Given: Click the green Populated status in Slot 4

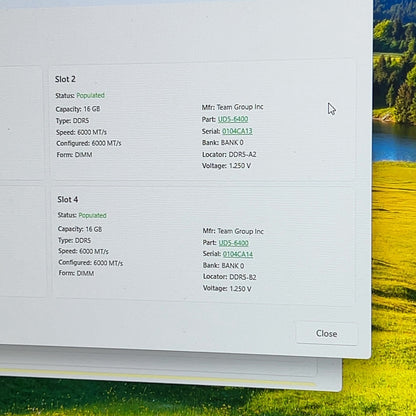Looking at the screenshot, I should [x=92, y=215].
